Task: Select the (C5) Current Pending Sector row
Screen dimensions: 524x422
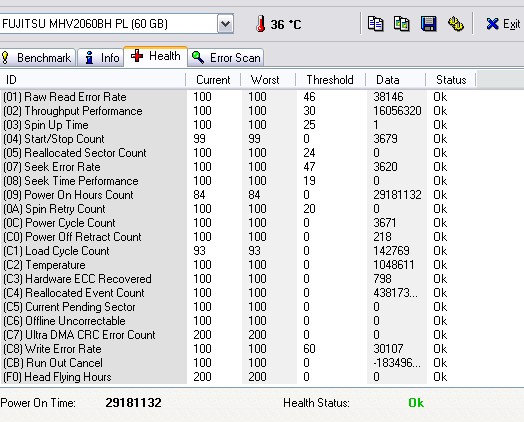Action: click(238, 307)
